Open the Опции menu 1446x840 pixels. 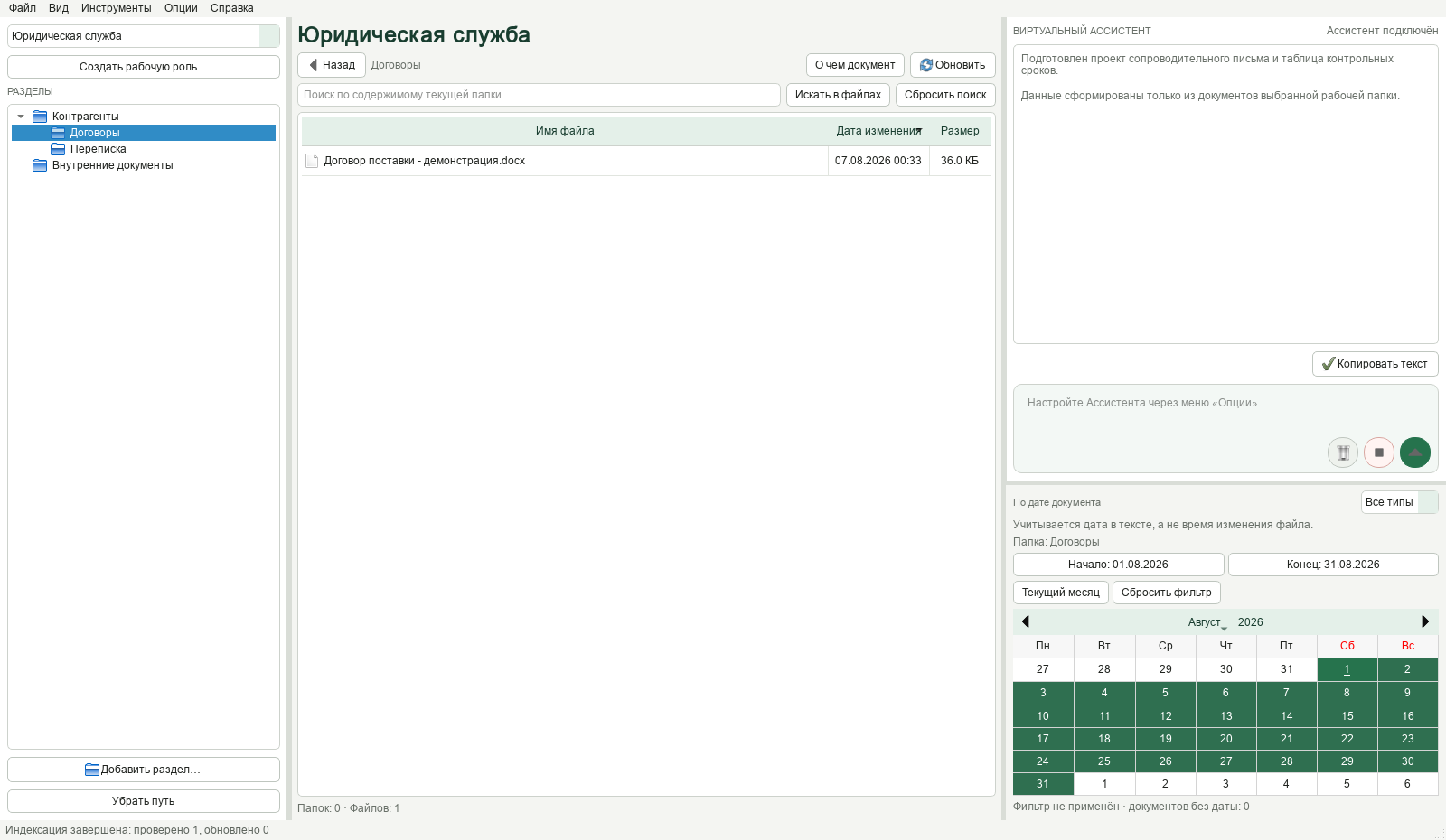pos(181,8)
